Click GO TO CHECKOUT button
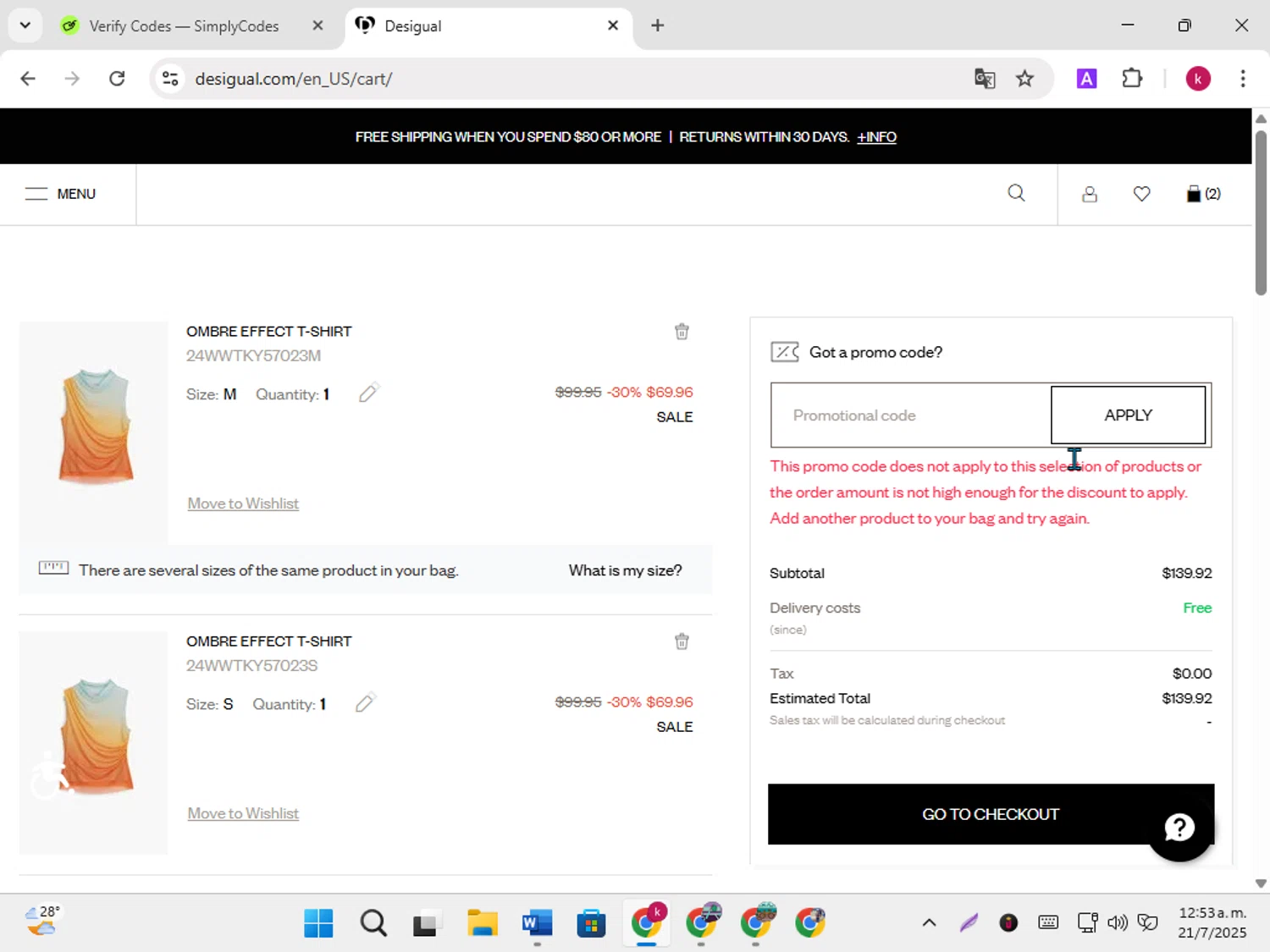Viewport: 1270px width, 952px height. coord(991,814)
